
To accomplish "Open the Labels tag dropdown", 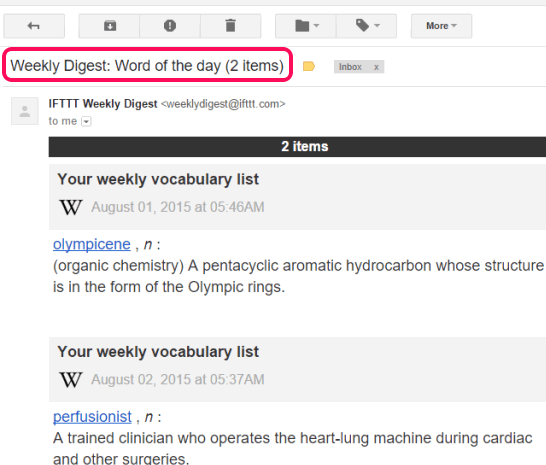I will 366,26.
